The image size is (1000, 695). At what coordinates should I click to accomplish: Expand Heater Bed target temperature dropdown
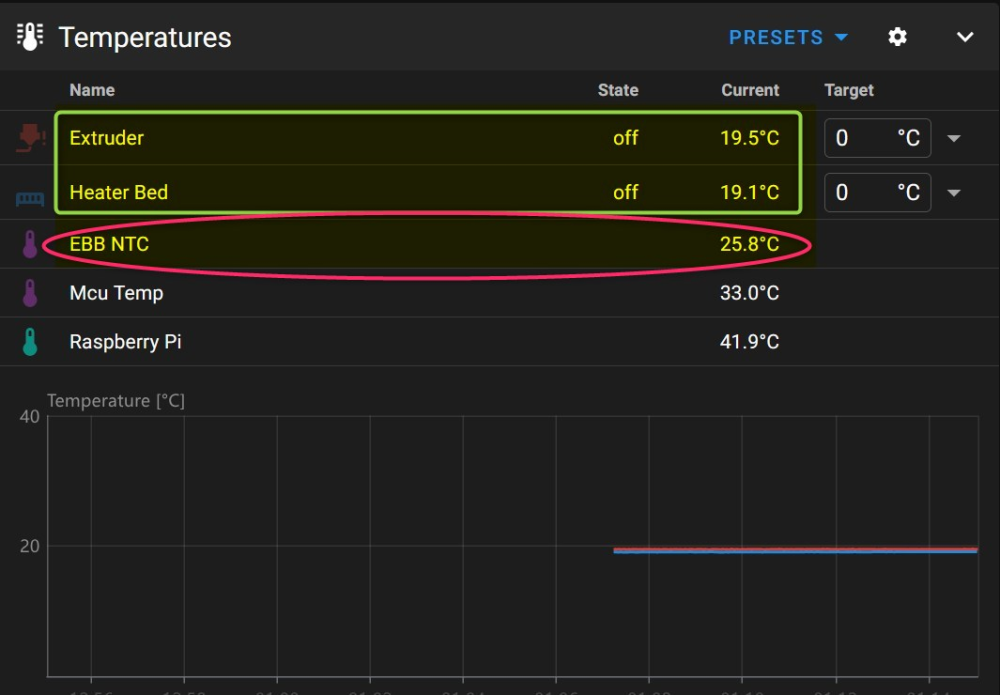click(x=954, y=193)
